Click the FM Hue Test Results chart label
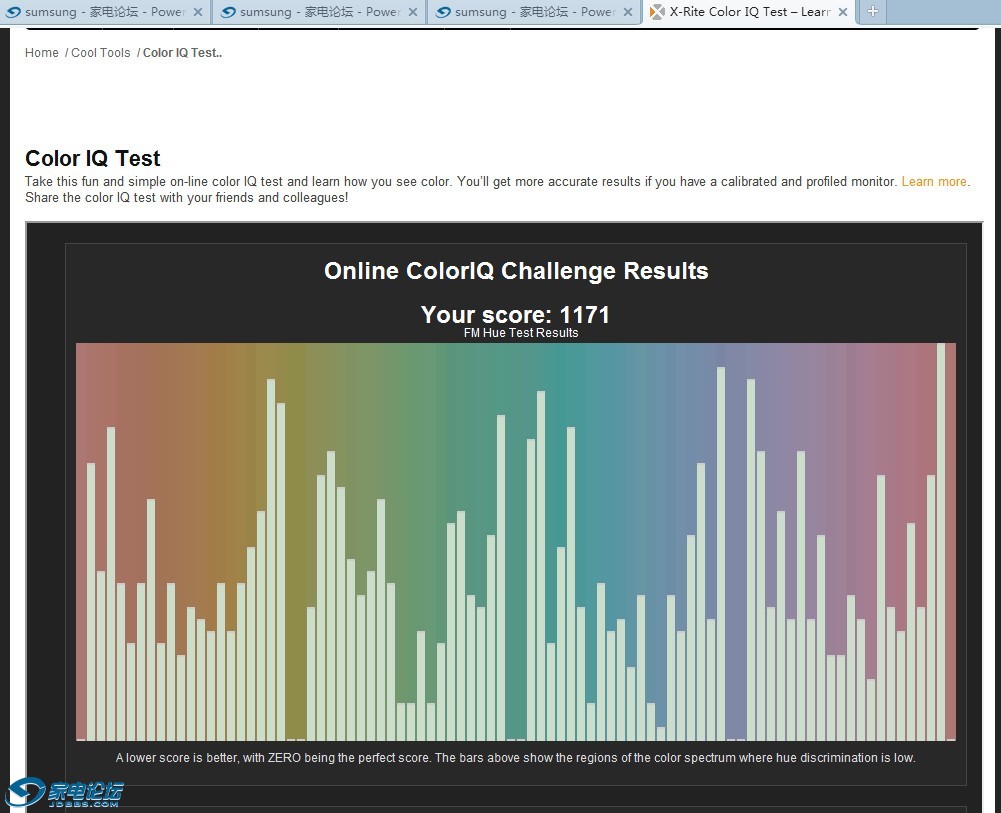Screen dimensions: 1001x813 pyautogui.click(x=521, y=333)
